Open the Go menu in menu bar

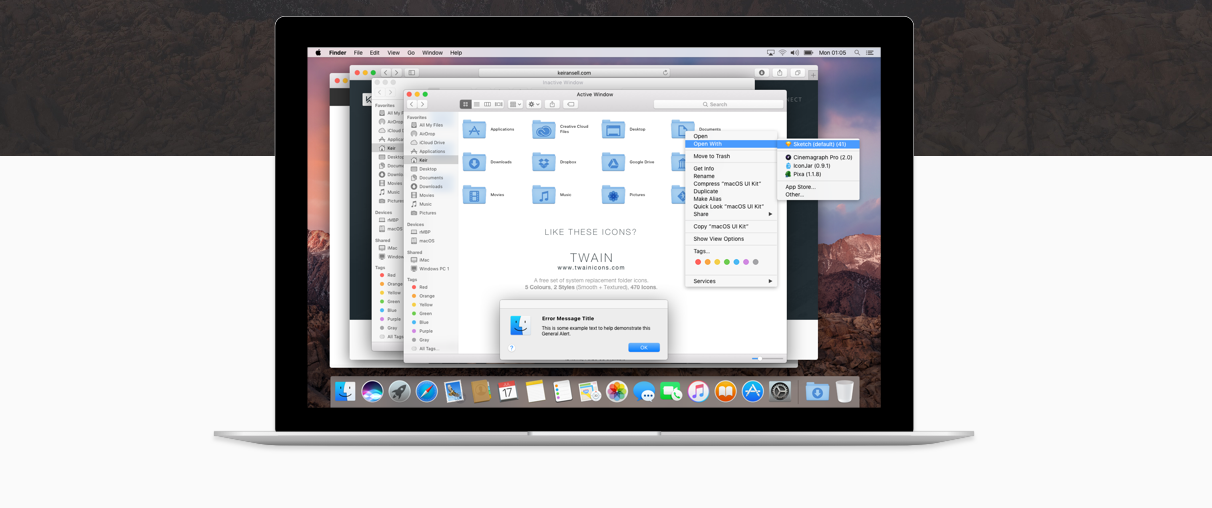click(411, 53)
